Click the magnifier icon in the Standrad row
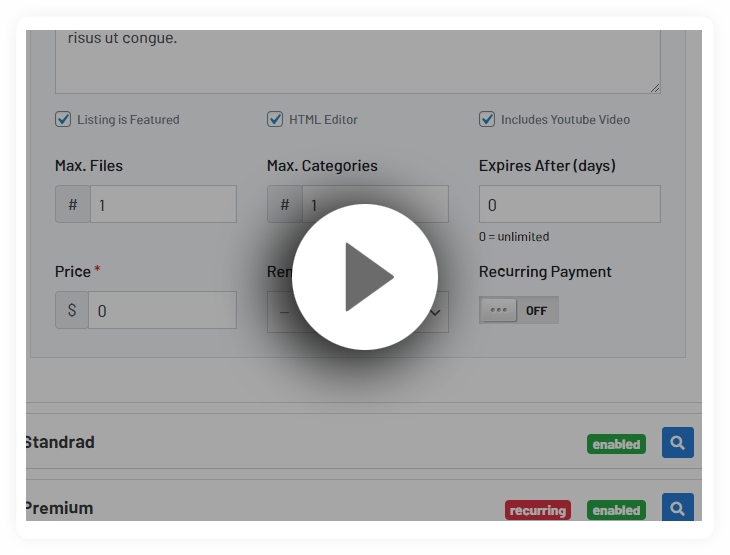Image resolution: width=730 pixels, height=555 pixels. 677,443
